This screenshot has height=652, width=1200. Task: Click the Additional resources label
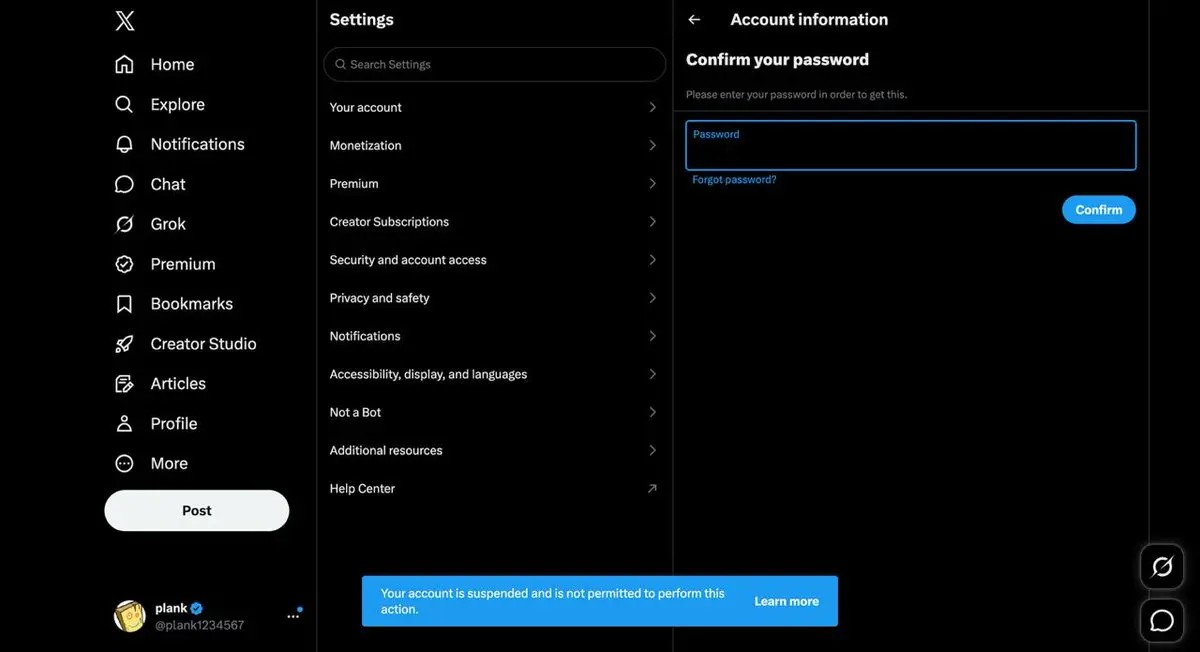click(x=386, y=450)
